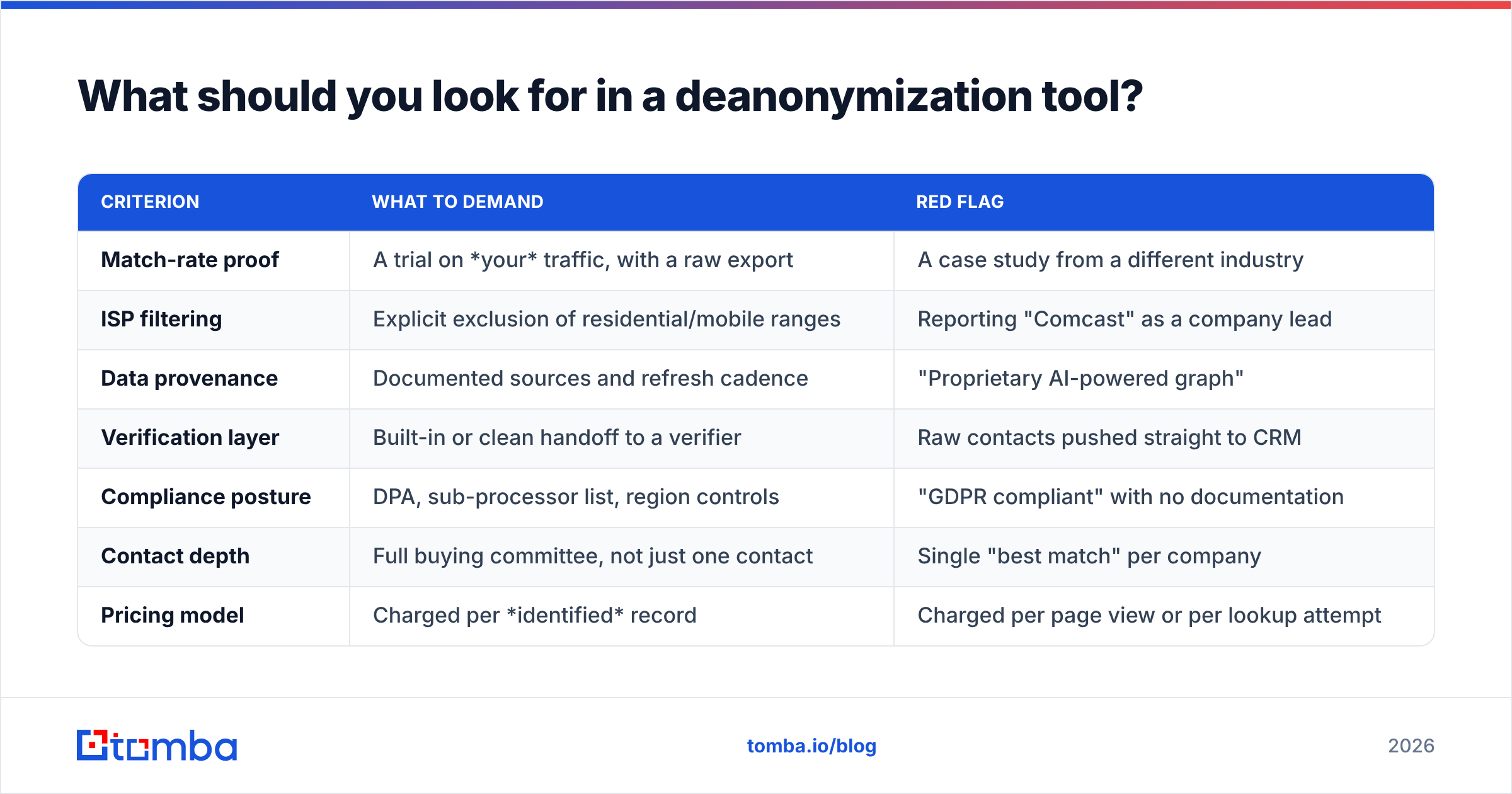The height and width of the screenshot is (794, 1512).
Task: Click "A trial on *your* traffic, with a raw export"
Action: (x=583, y=260)
